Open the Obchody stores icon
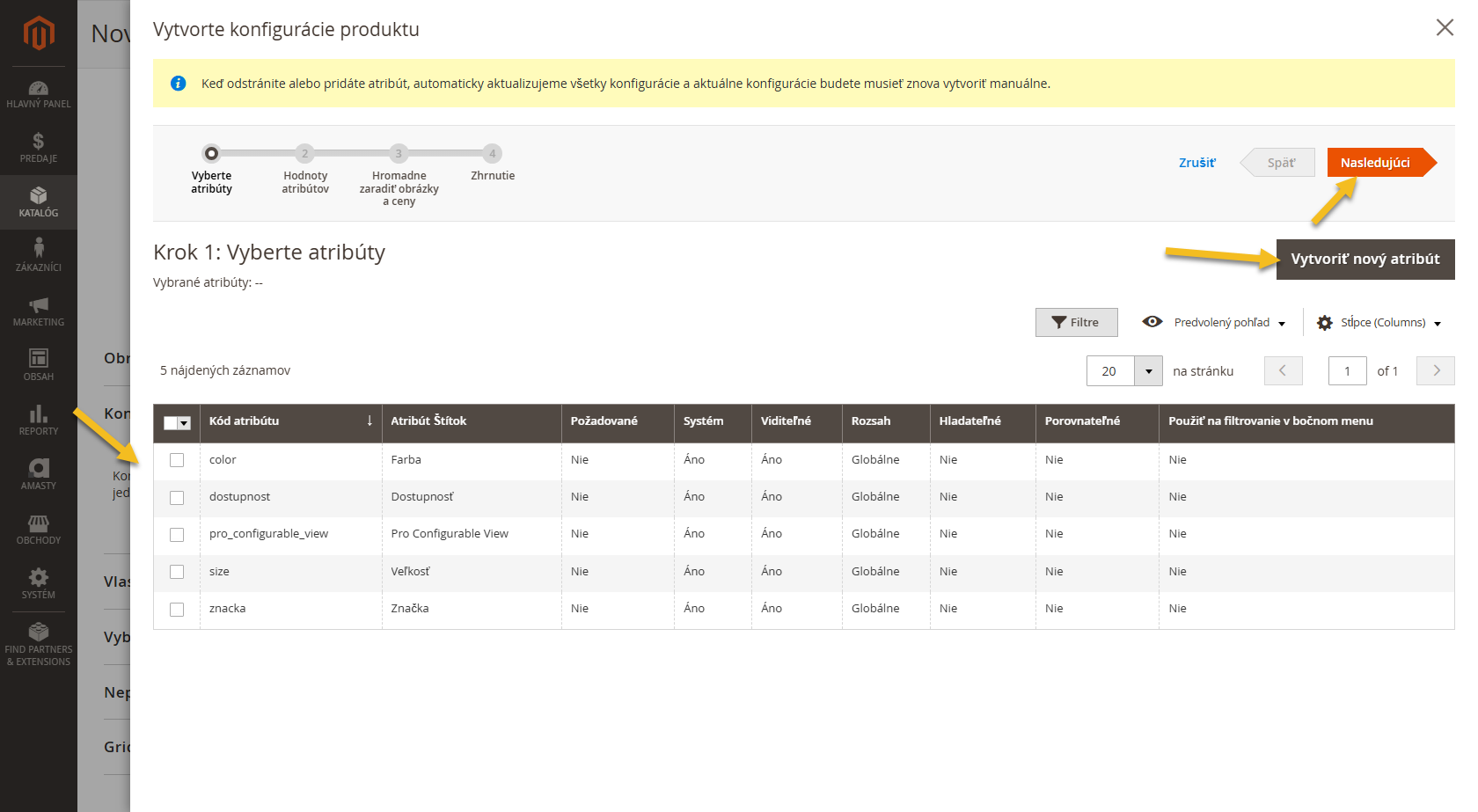 (x=38, y=524)
